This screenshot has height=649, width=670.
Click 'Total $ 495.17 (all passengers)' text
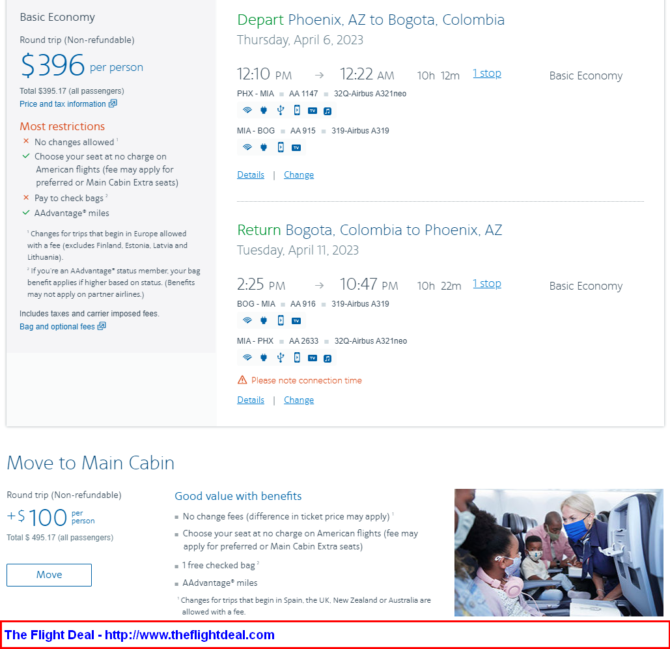pos(60,537)
